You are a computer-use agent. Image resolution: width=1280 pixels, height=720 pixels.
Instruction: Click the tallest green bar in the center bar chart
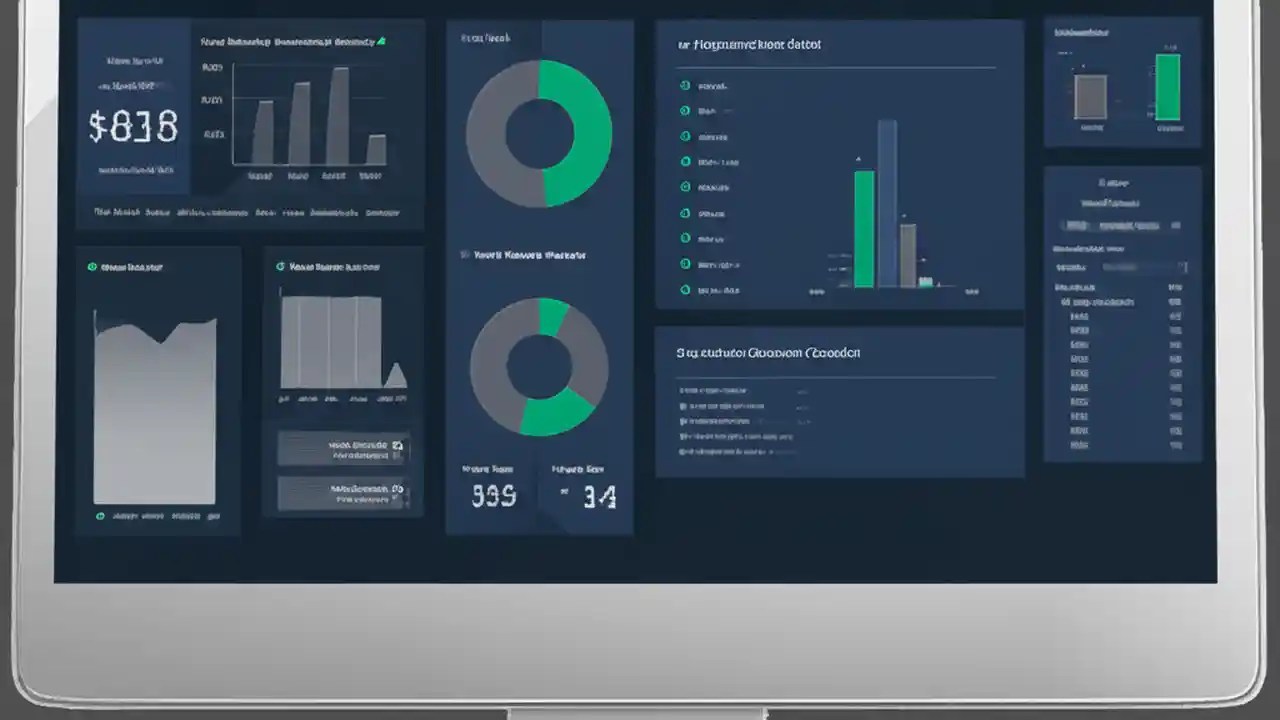click(865, 230)
